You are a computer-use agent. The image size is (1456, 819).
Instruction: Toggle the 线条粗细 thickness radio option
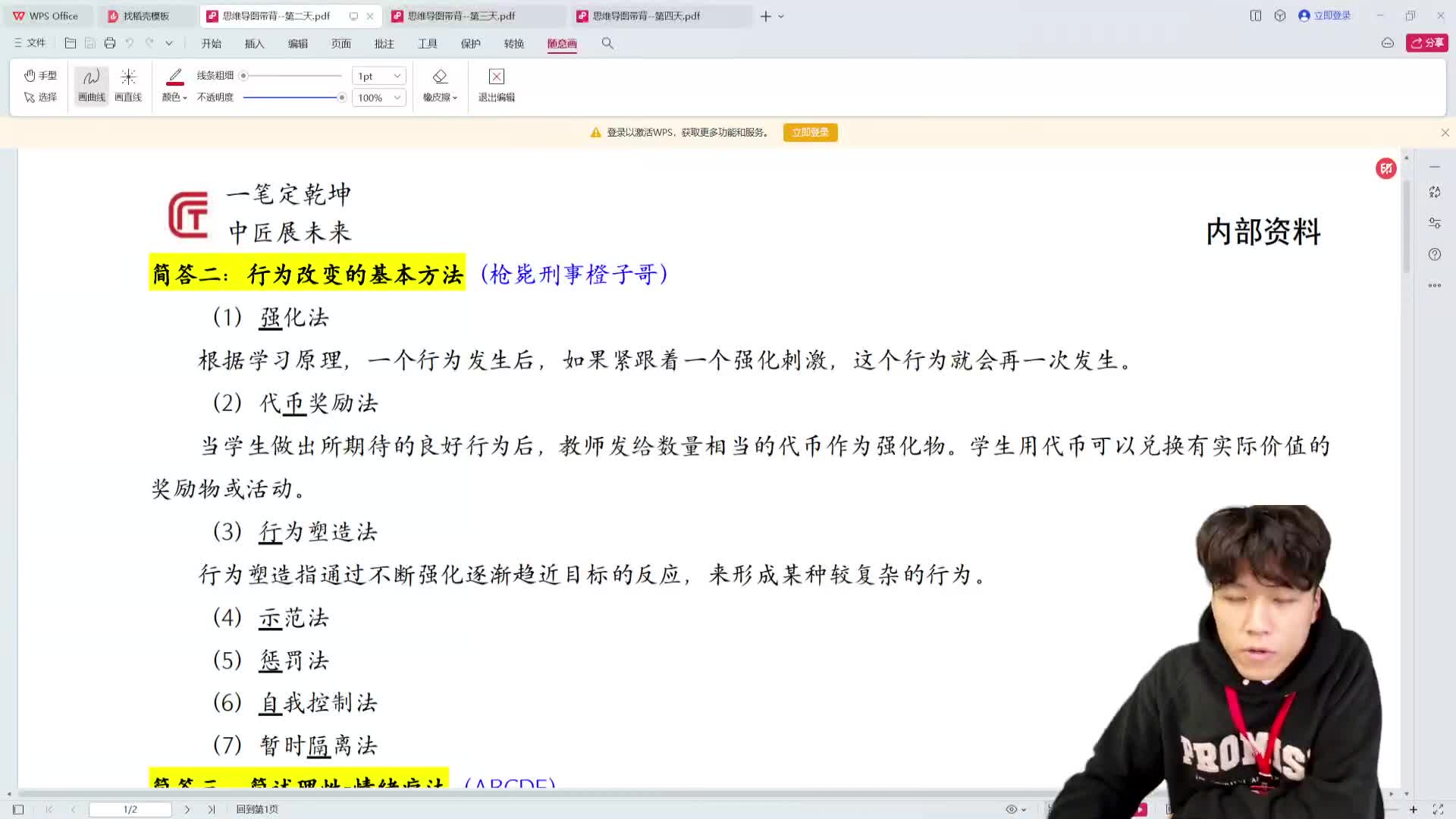[x=244, y=75]
